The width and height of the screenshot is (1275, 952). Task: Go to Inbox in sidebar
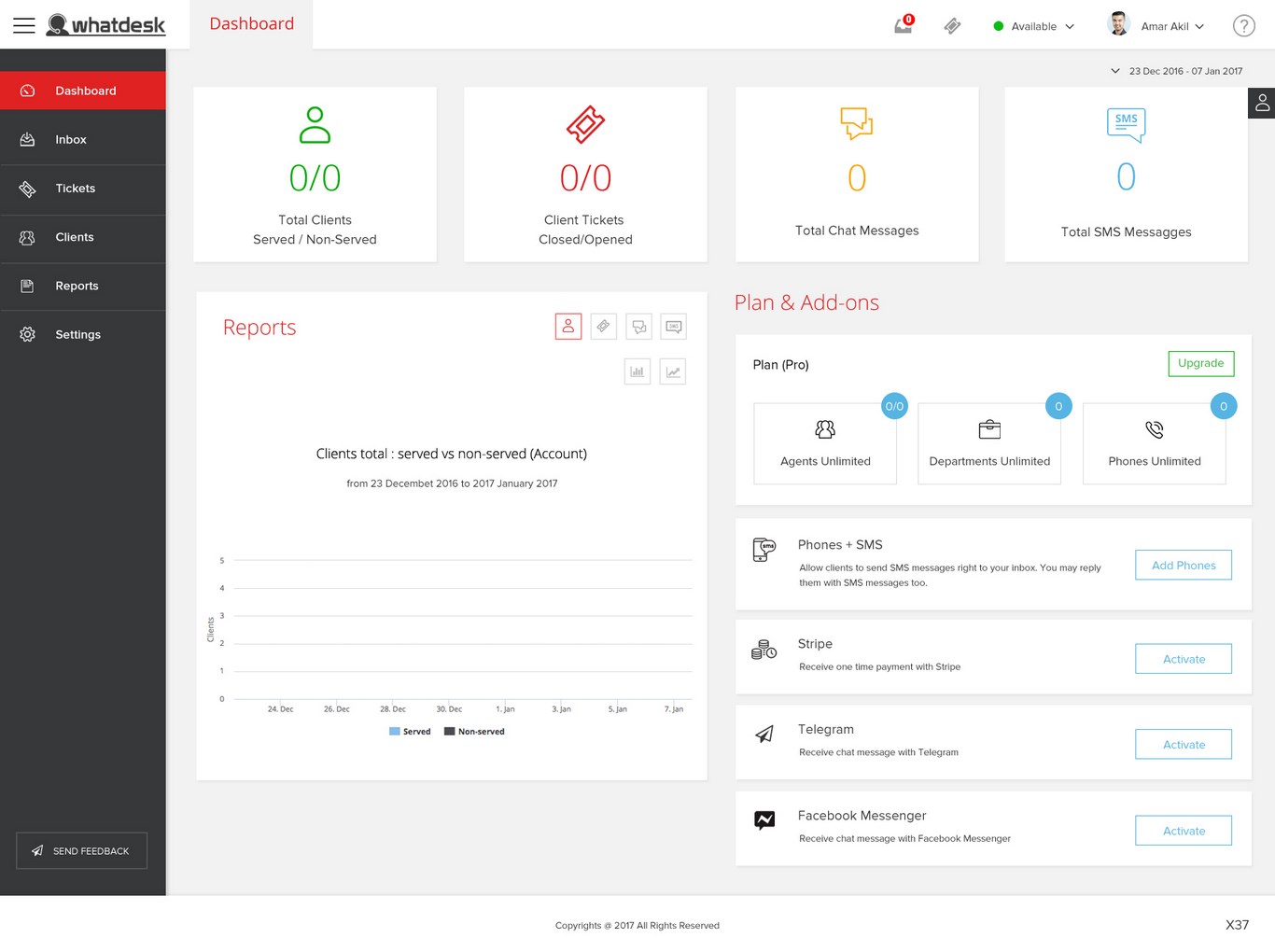pos(71,140)
